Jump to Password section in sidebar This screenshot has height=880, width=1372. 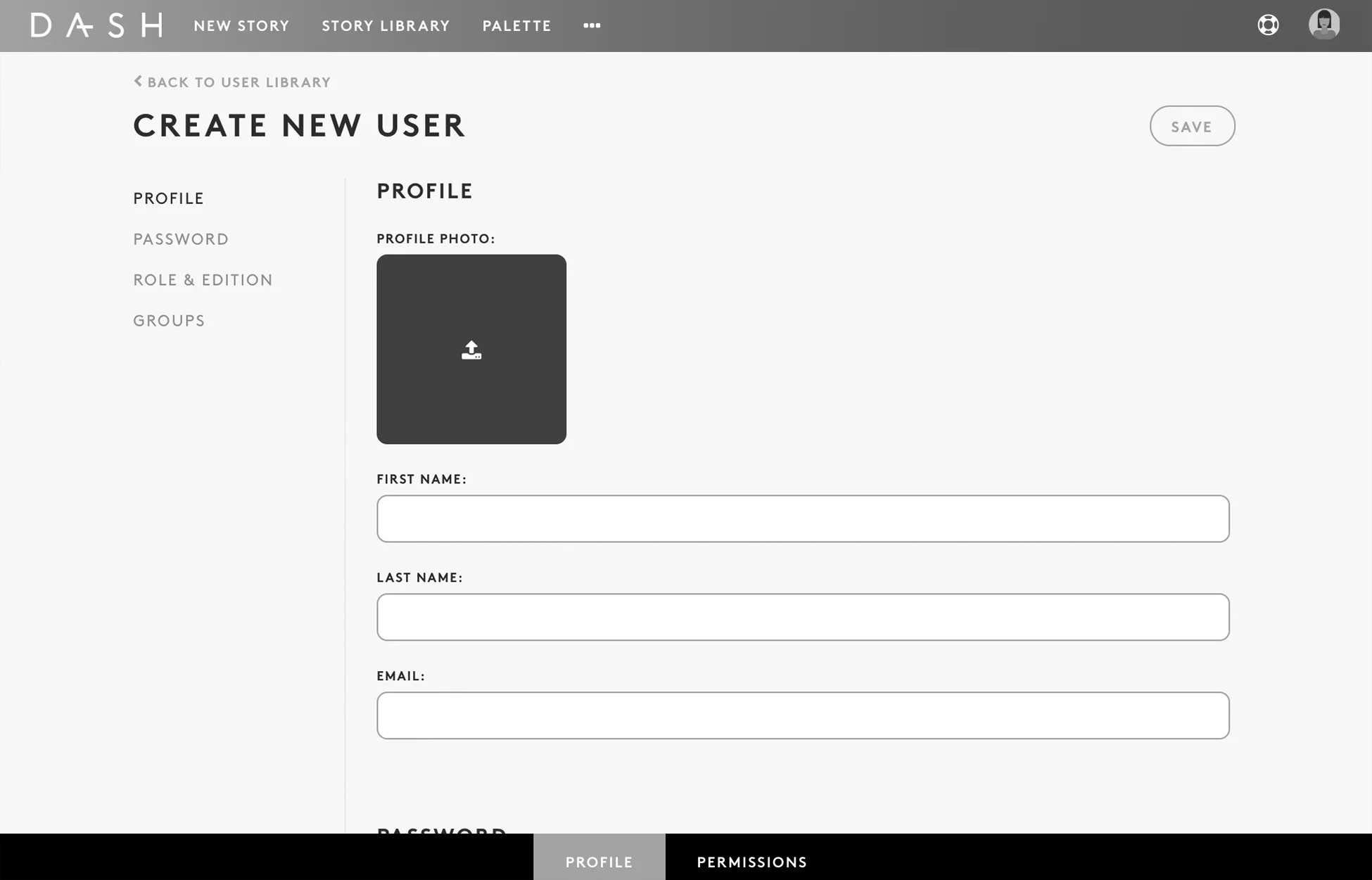point(181,239)
